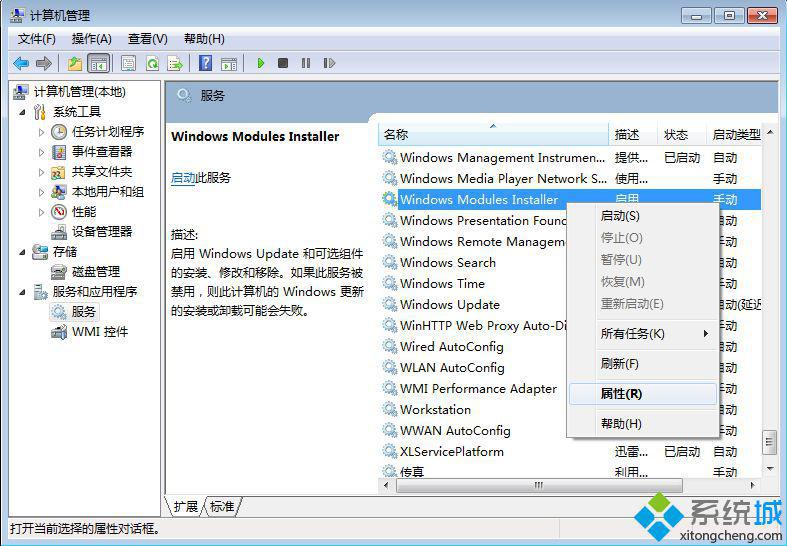
Task: Select 计算机管理(本地) root node
Action: (x=79, y=92)
